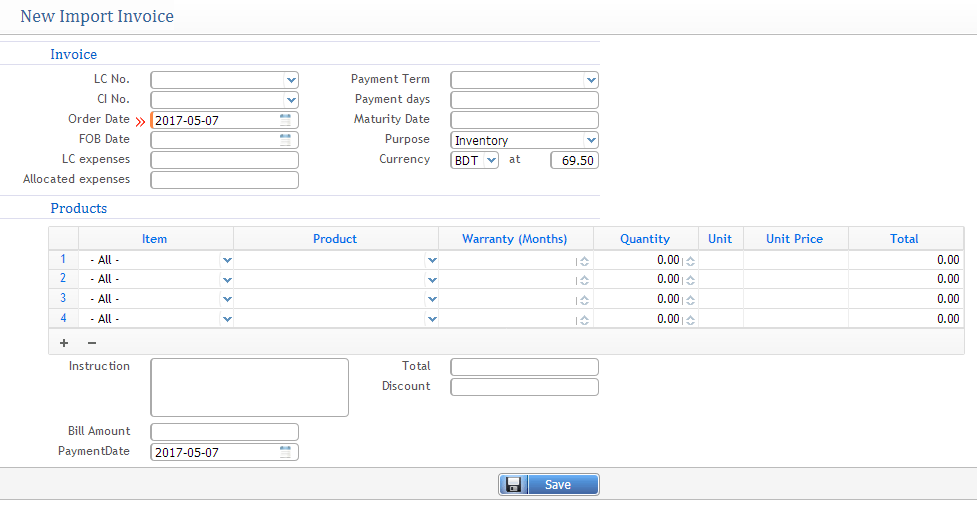Screen dimensions: 977x518
Task: Focus the Allocated expenses field
Action: (224, 180)
